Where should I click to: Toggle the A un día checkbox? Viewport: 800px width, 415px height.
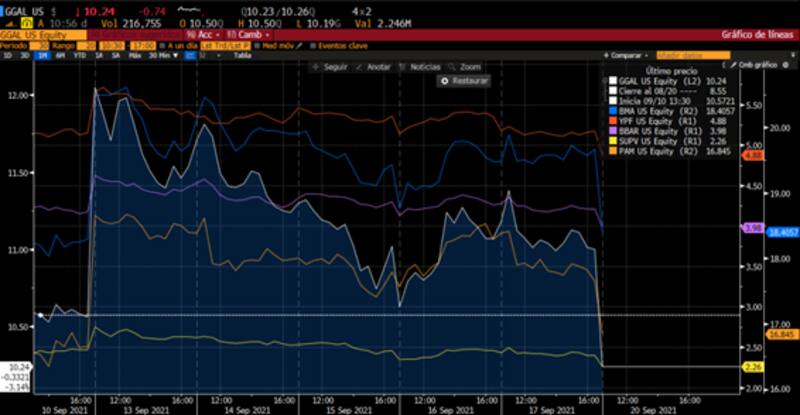coord(164,45)
